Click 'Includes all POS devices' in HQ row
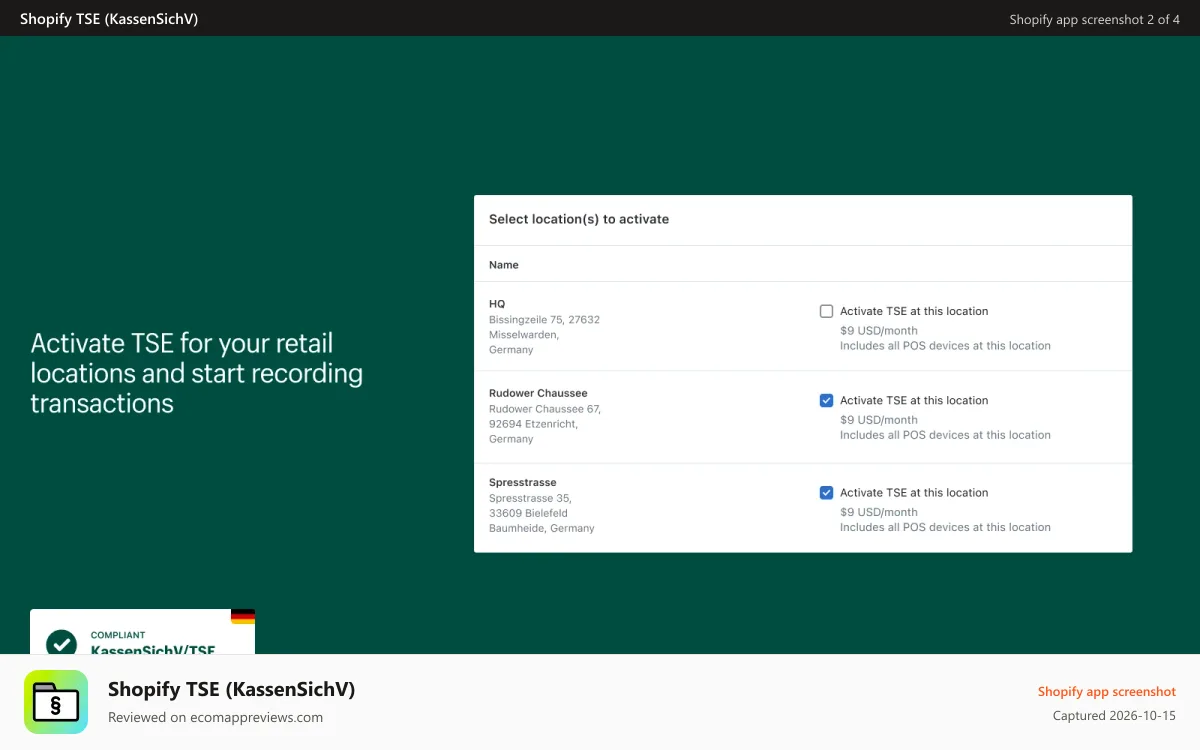1200x750 pixels. pyautogui.click(x=945, y=346)
